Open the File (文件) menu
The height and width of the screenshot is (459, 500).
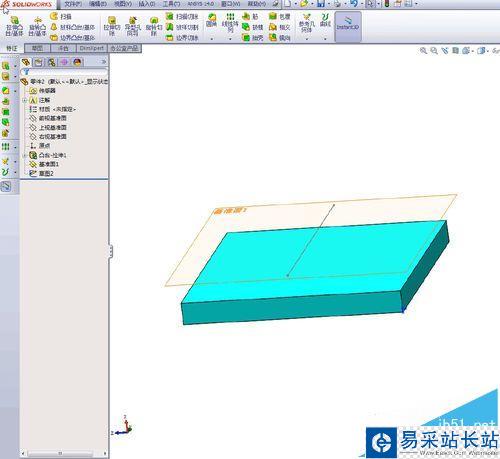[72, 4]
